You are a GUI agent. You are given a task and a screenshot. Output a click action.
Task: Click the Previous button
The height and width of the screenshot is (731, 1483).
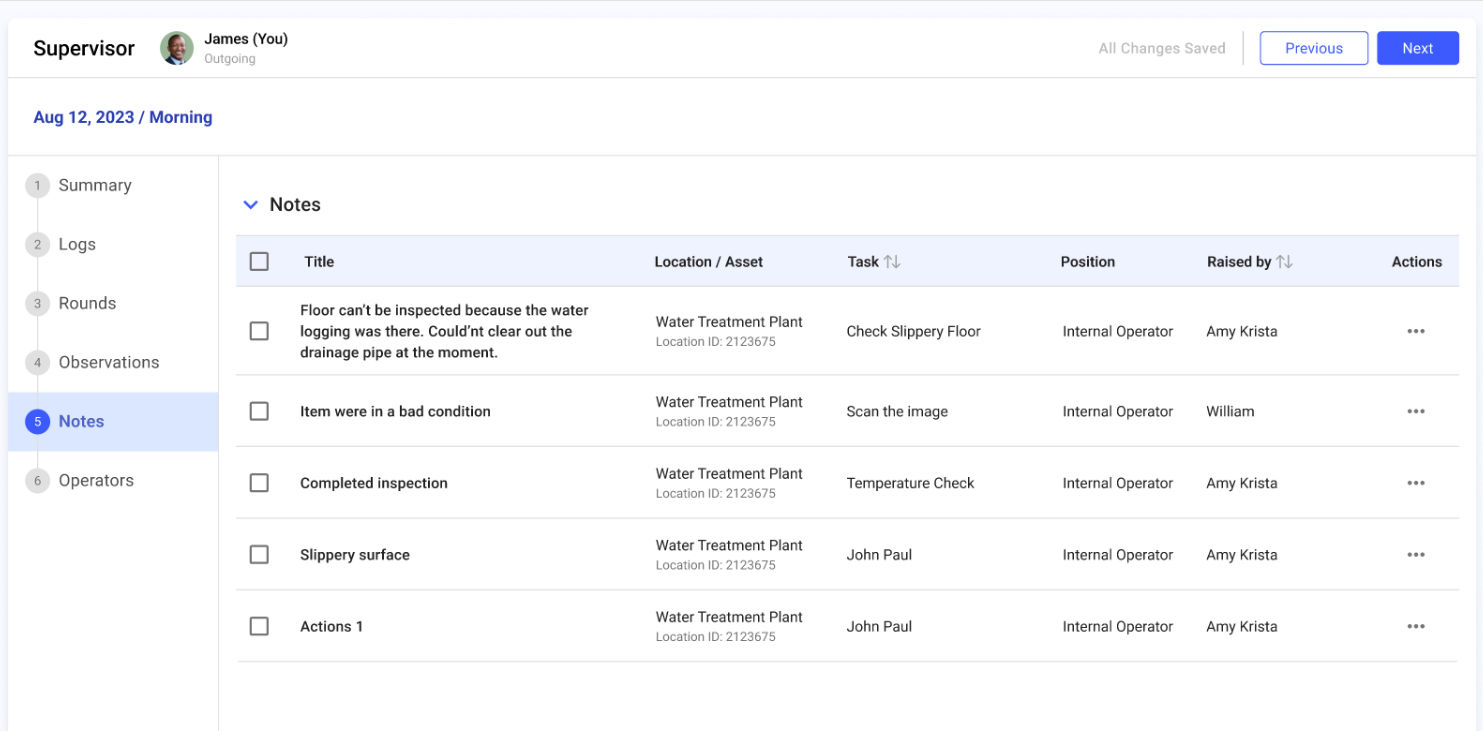click(x=1313, y=48)
